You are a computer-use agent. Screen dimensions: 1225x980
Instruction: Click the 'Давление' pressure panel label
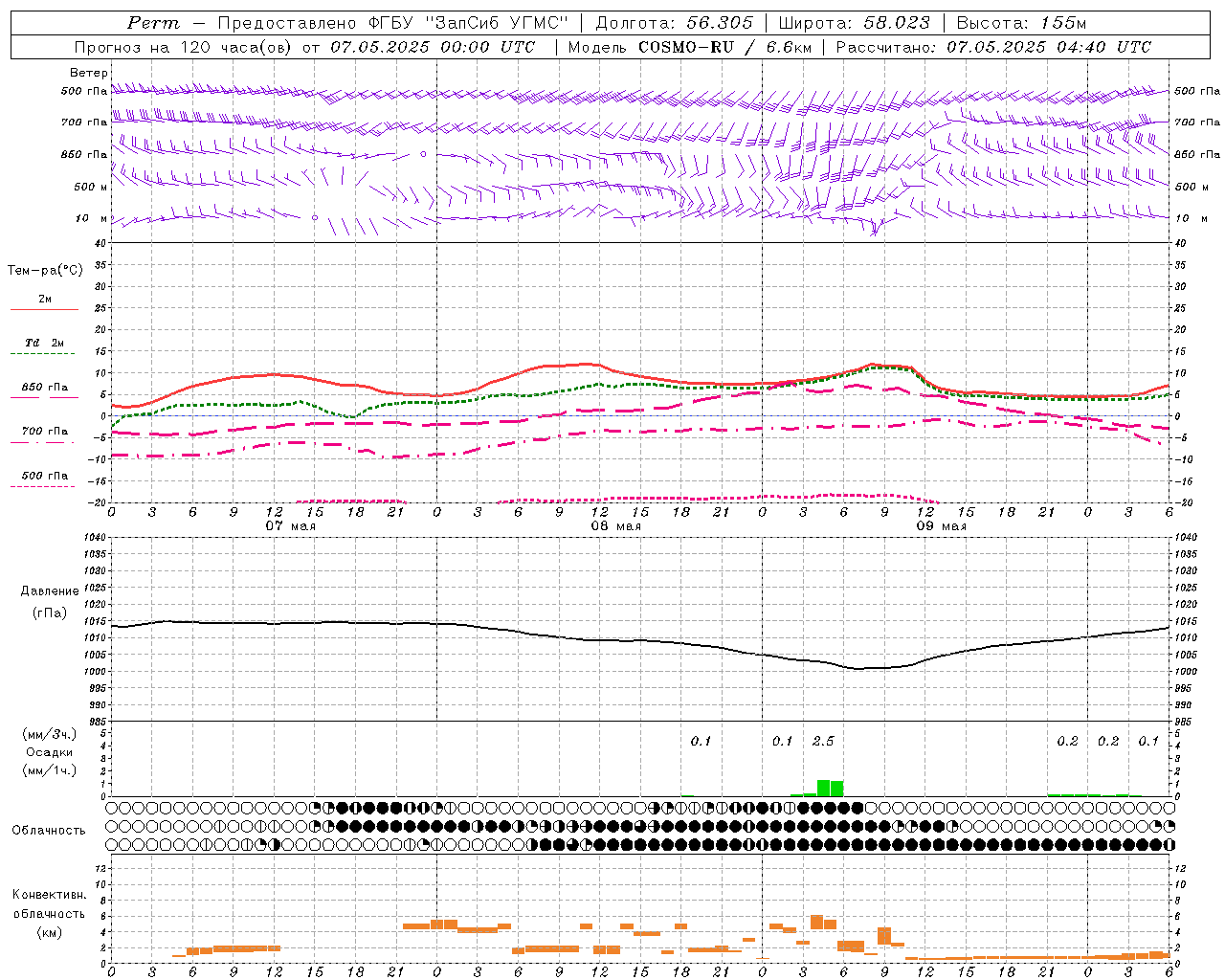pos(50,591)
